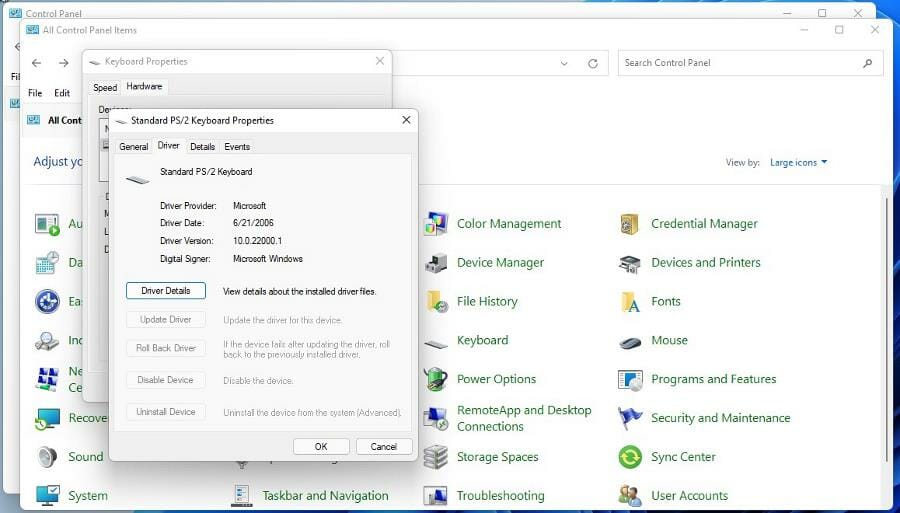Open the Device Manager link text
Image resolution: width=900 pixels, height=513 pixels.
coord(501,263)
